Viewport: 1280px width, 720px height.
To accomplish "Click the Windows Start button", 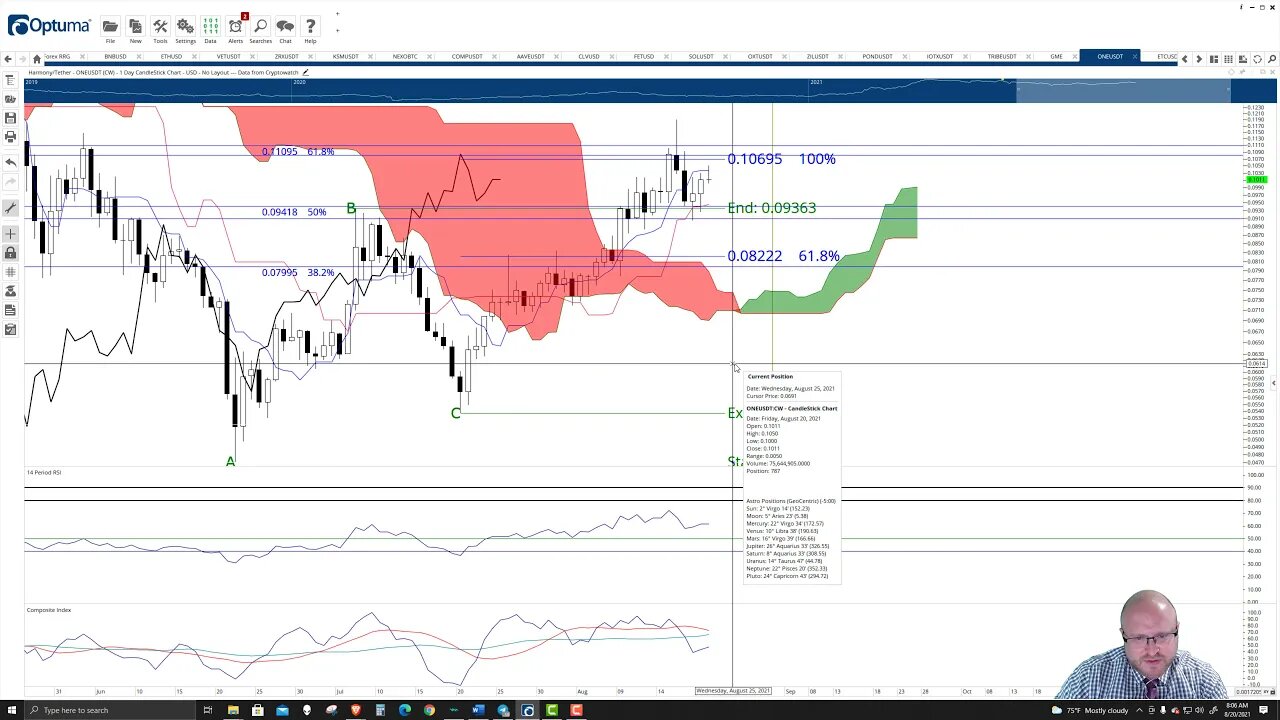I will [11, 710].
